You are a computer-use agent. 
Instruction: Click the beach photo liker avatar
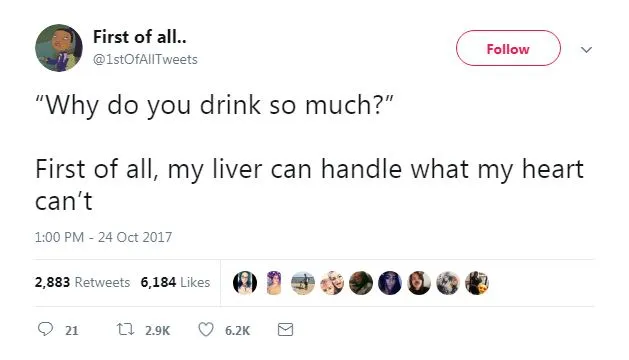[x=303, y=283]
